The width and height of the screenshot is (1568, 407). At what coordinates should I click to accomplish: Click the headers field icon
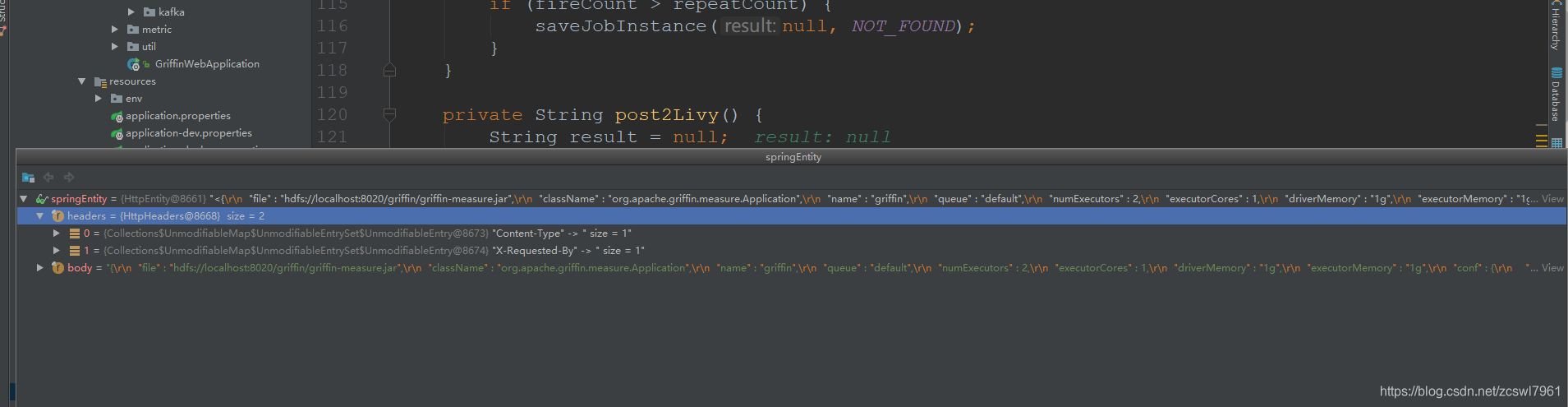[57, 215]
